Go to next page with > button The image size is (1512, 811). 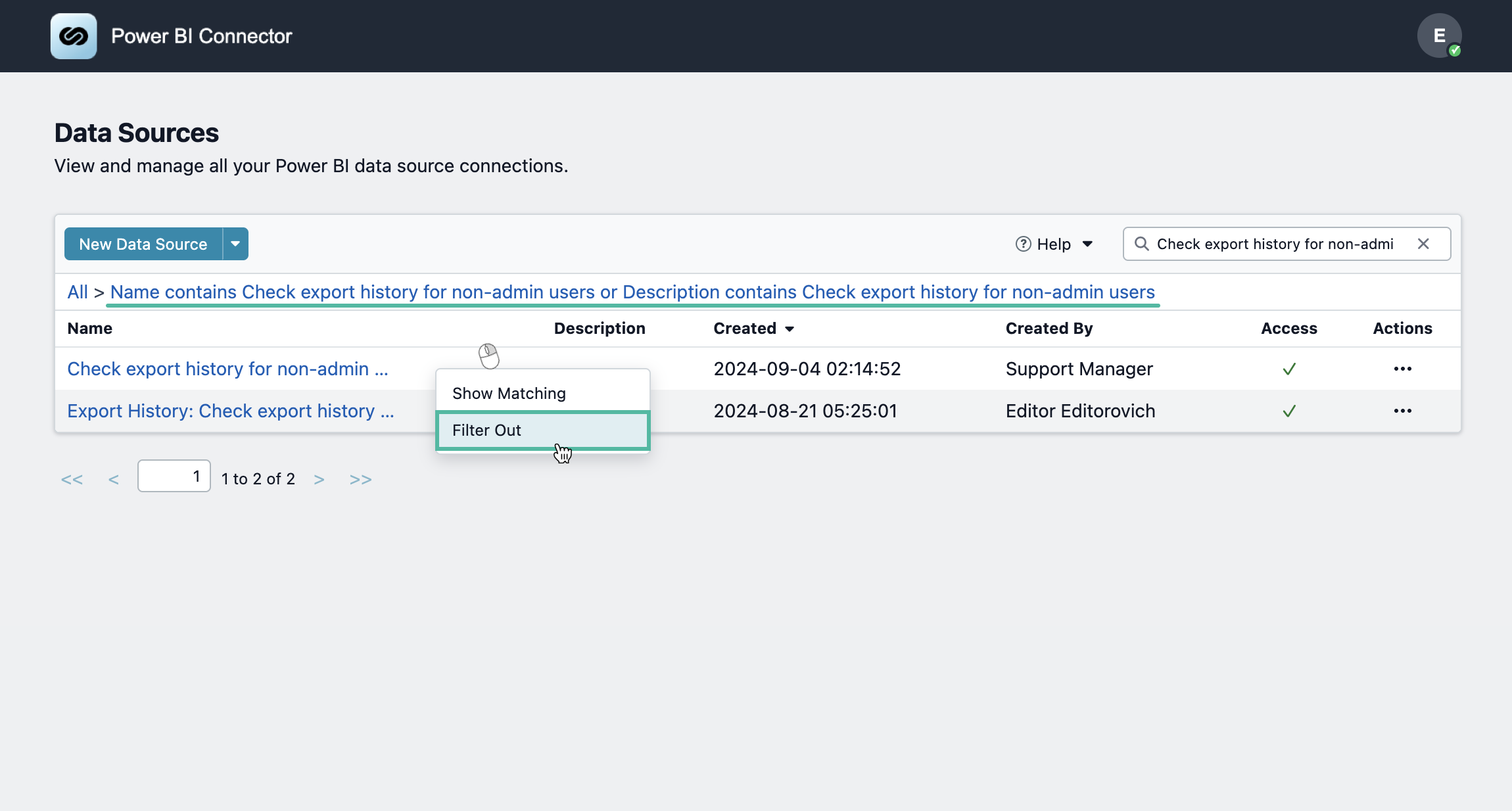(319, 479)
